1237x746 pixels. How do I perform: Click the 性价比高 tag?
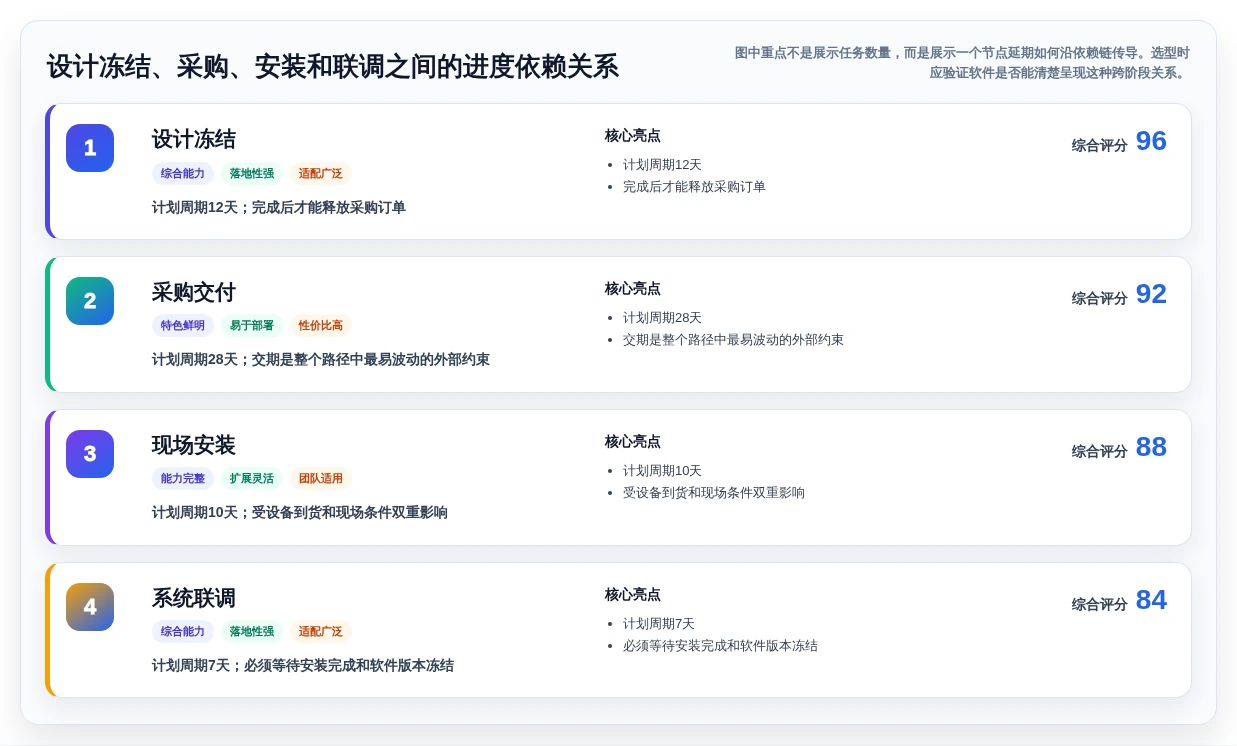[321, 326]
